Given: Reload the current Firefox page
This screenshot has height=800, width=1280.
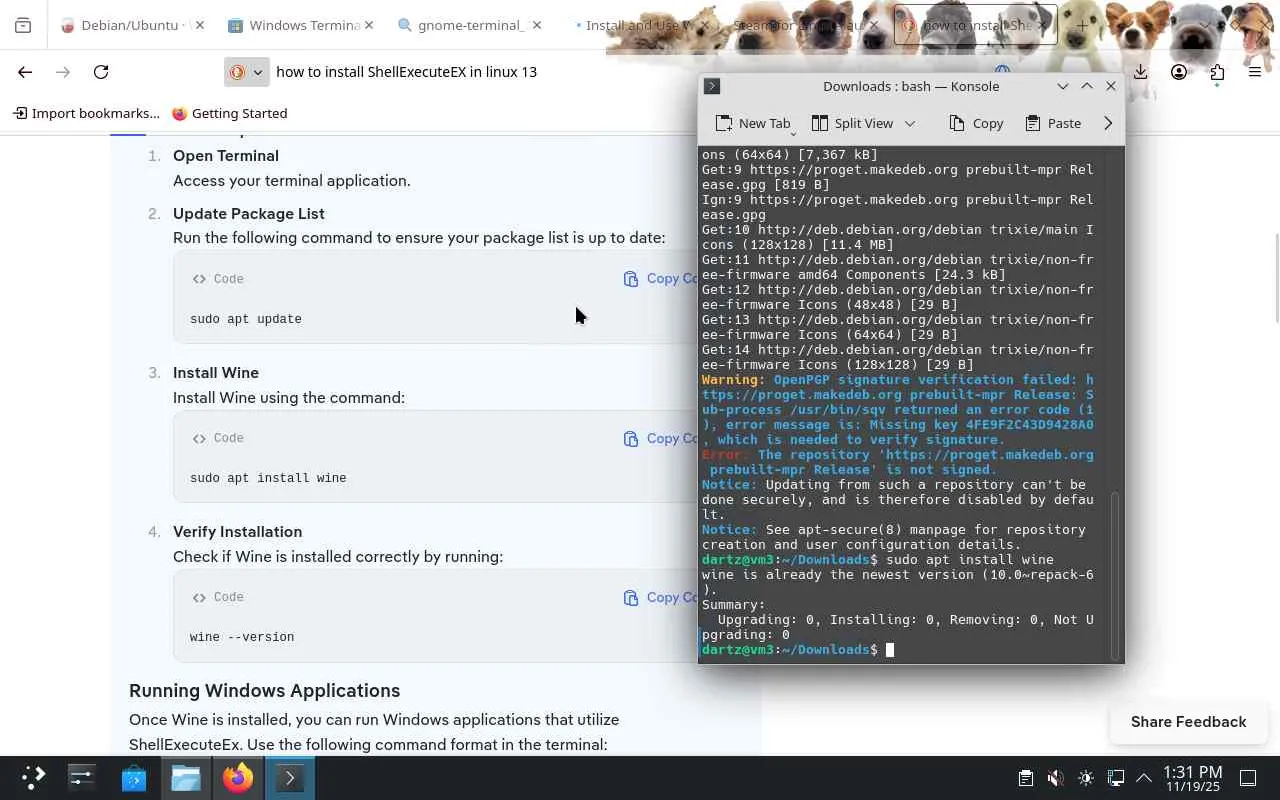Looking at the screenshot, I should coord(101,72).
